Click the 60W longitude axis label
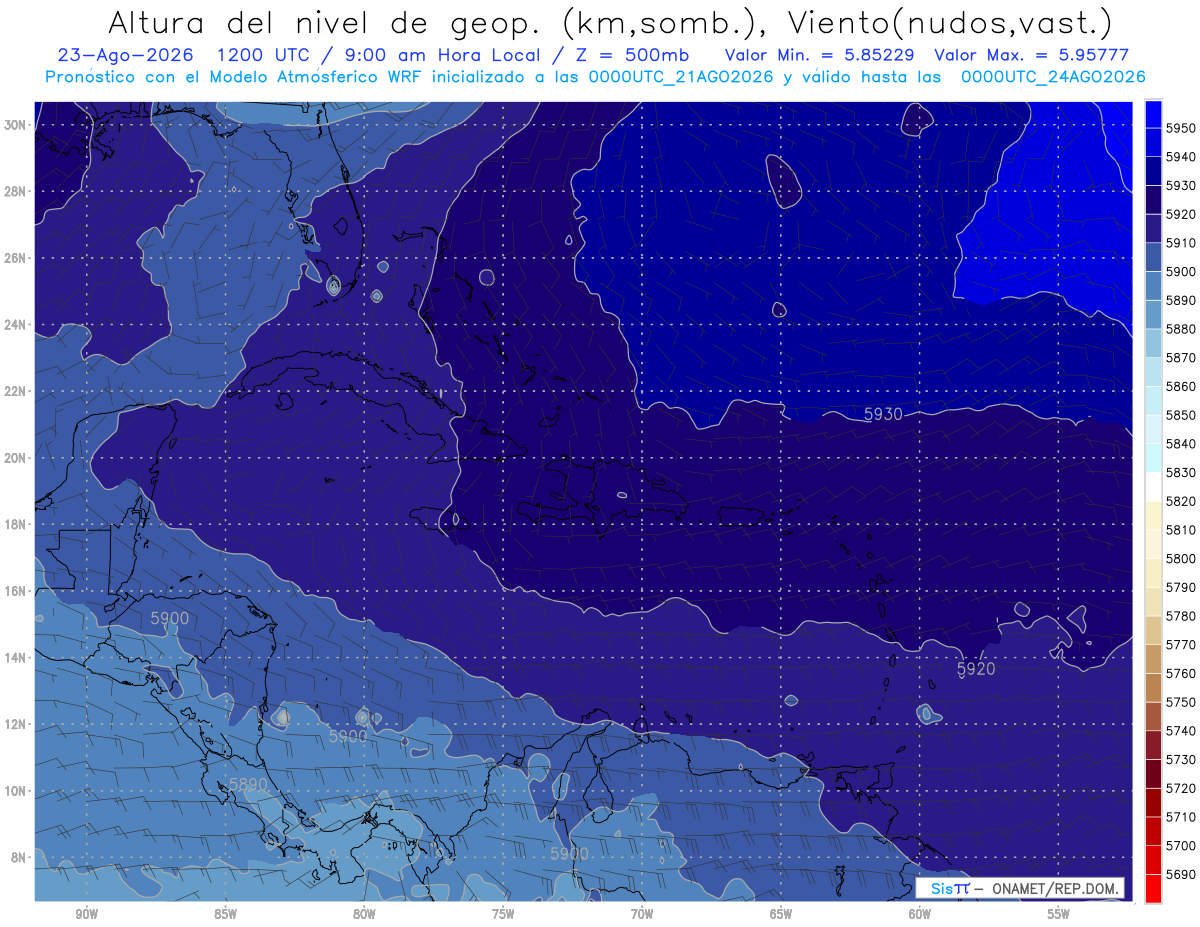The height and width of the screenshot is (927, 1200). (920, 914)
